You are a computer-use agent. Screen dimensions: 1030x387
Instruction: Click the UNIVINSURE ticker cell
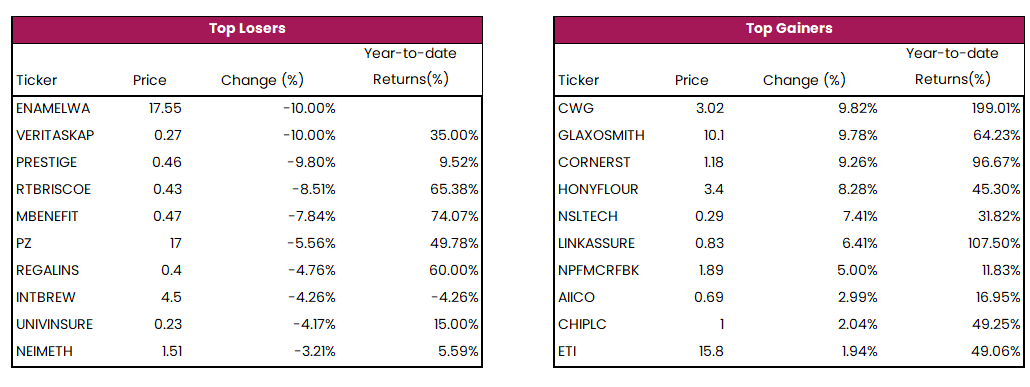[x=54, y=324]
